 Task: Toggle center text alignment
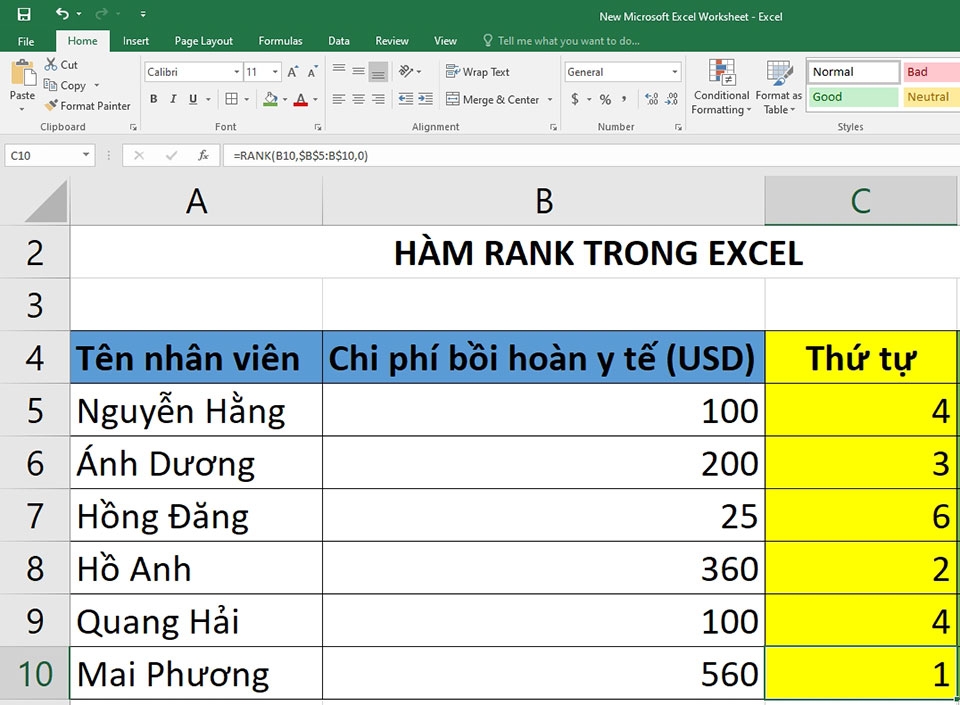point(358,99)
